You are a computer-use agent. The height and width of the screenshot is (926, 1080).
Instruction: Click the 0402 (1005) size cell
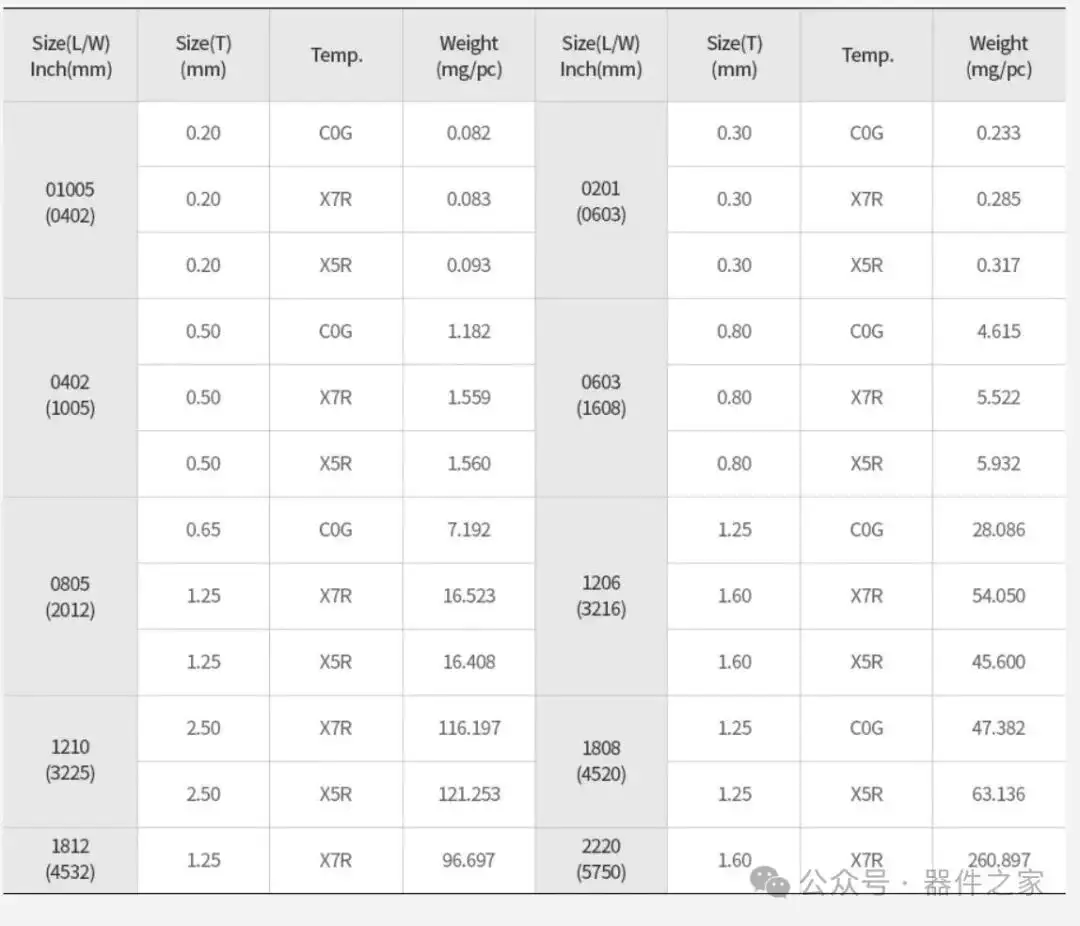pos(70,396)
